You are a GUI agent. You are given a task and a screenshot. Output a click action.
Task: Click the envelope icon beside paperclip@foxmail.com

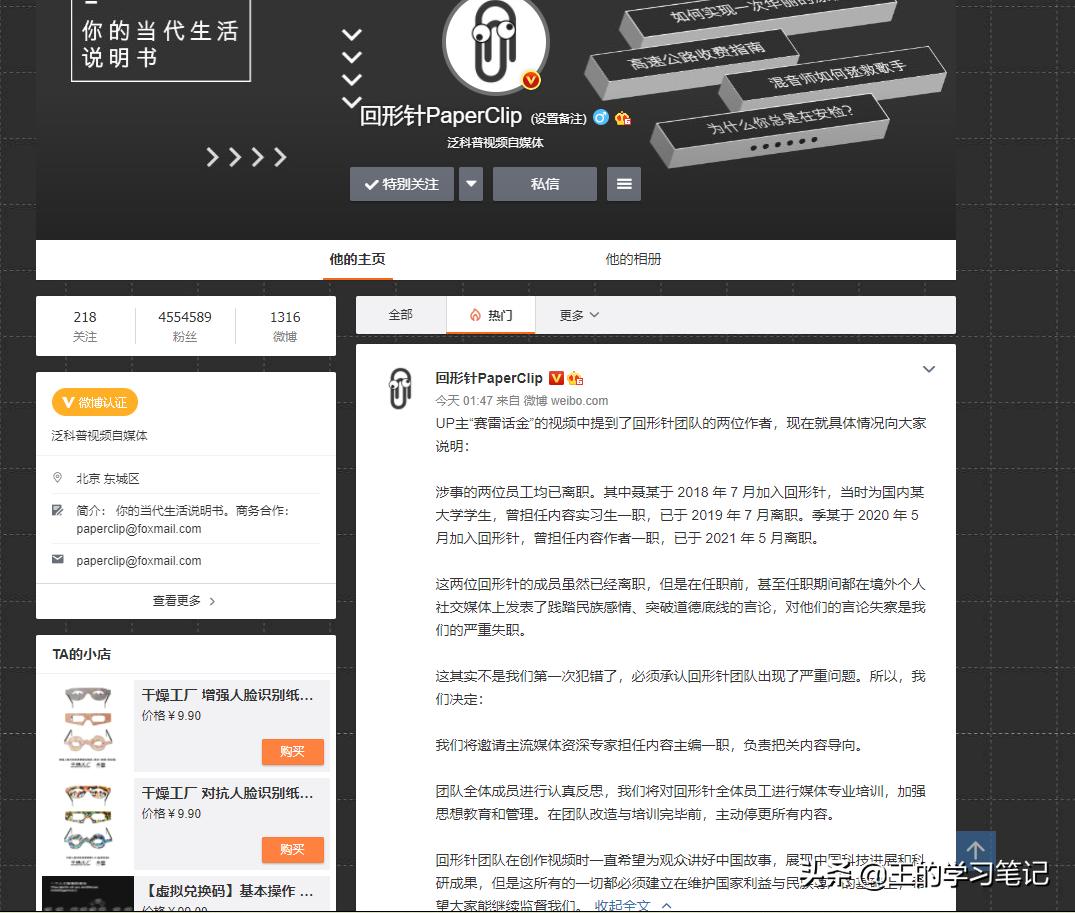pos(58,559)
